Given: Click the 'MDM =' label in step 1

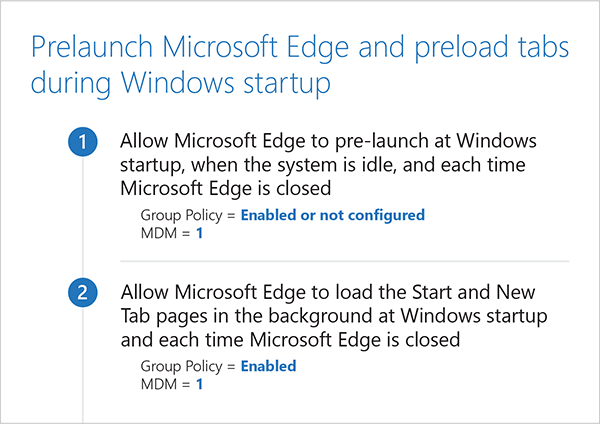Looking at the screenshot, I should click(x=165, y=232).
